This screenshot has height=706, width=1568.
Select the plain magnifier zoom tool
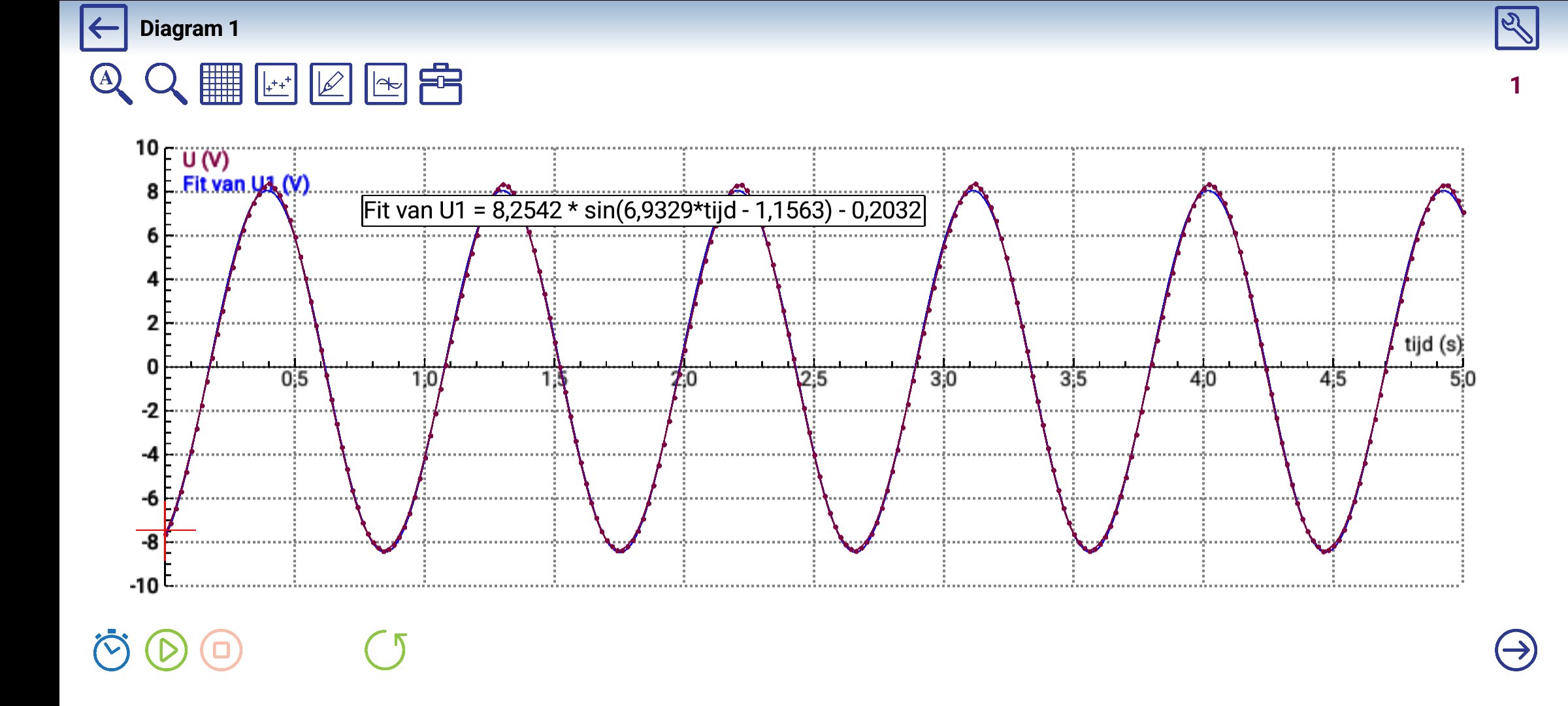(165, 84)
